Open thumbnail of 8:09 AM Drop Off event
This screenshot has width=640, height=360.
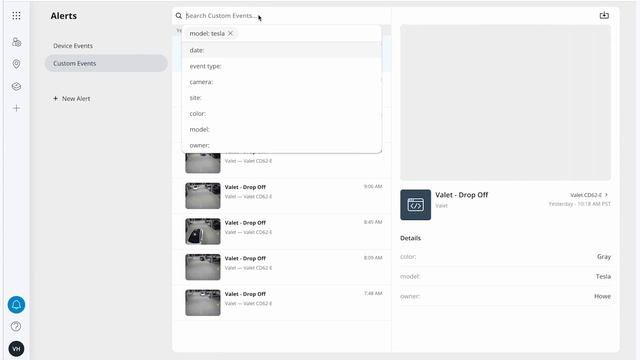(x=203, y=267)
